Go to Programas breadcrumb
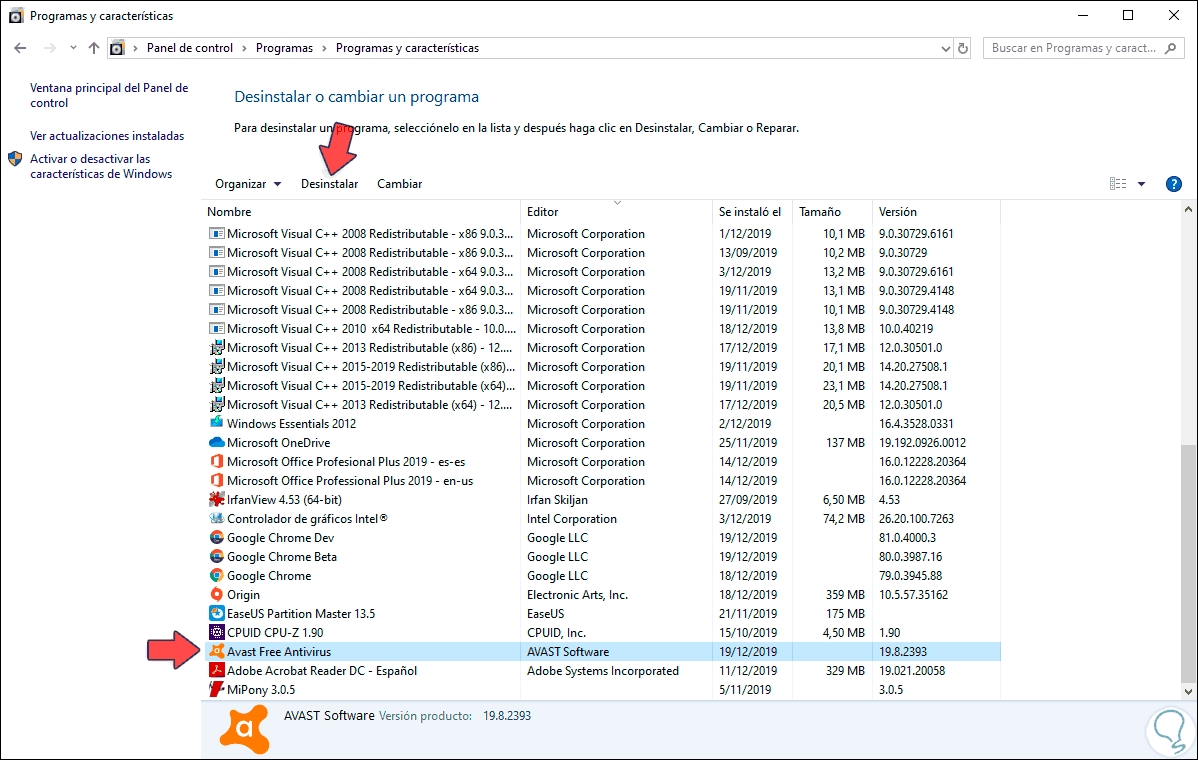This screenshot has height=760, width=1198. [284, 48]
